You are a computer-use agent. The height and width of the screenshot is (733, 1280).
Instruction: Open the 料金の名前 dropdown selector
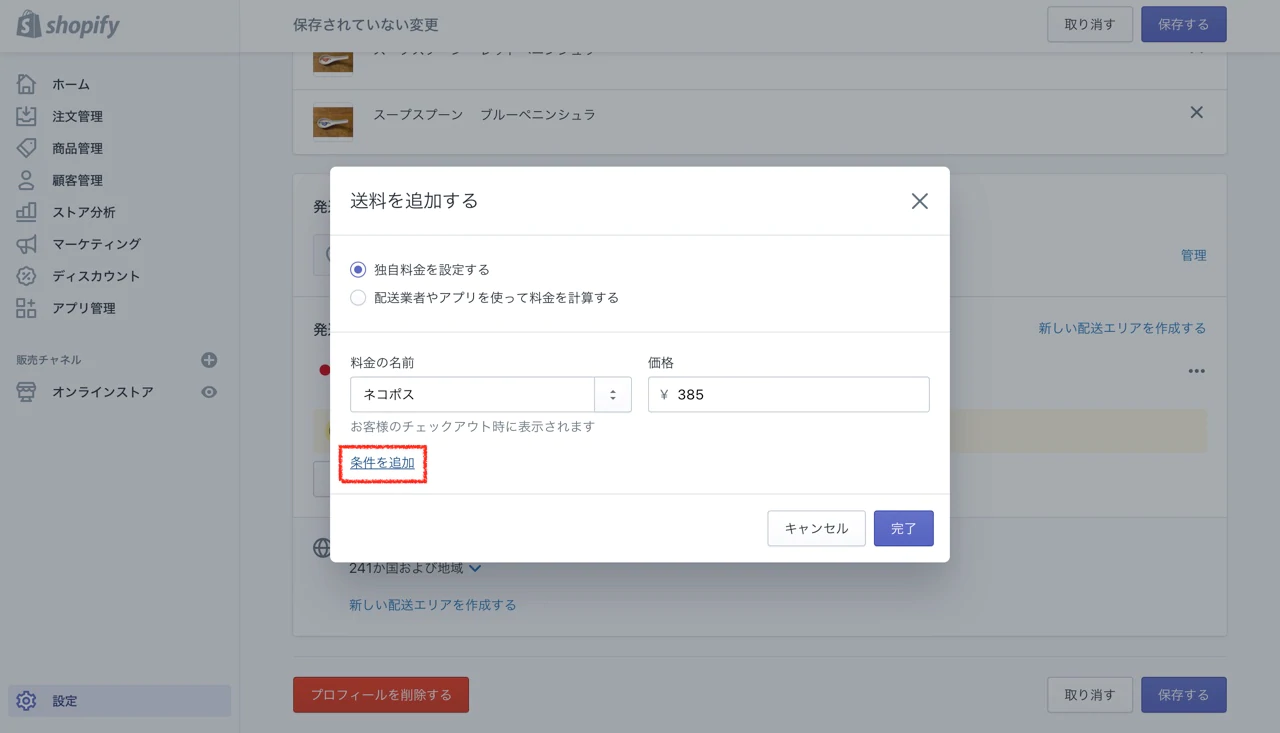pos(612,394)
